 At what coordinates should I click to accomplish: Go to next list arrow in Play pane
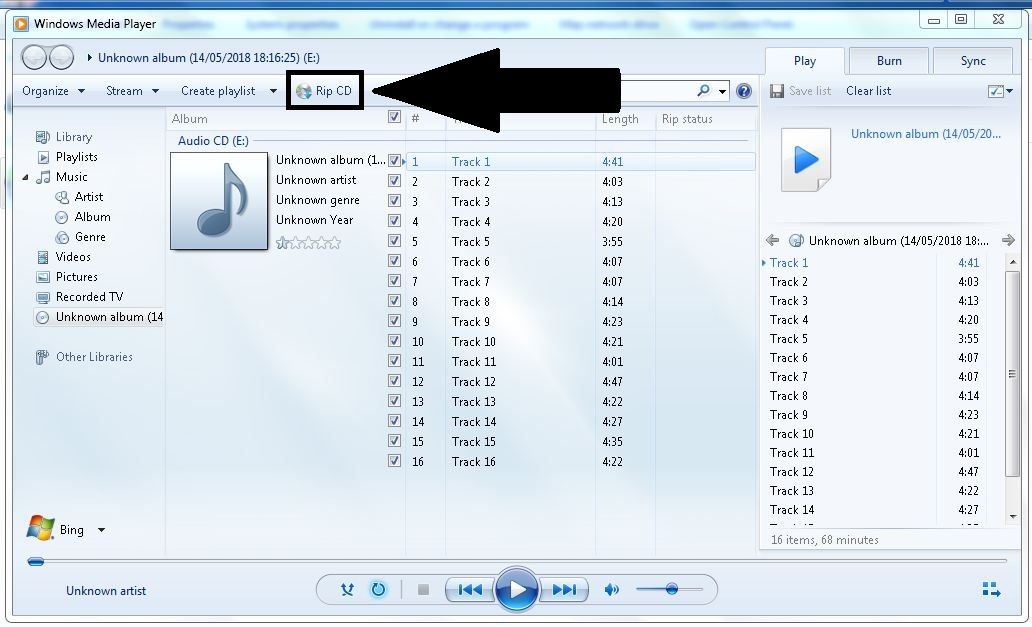click(1008, 240)
